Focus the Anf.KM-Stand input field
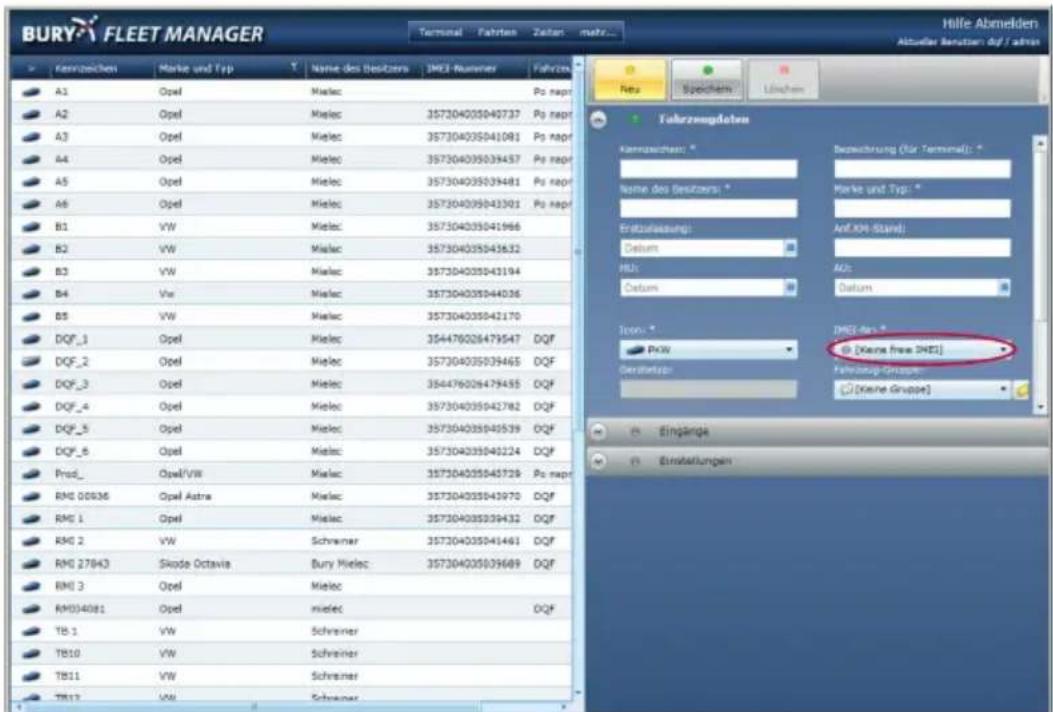The image size is (1053, 712). [x=922, y=249]
